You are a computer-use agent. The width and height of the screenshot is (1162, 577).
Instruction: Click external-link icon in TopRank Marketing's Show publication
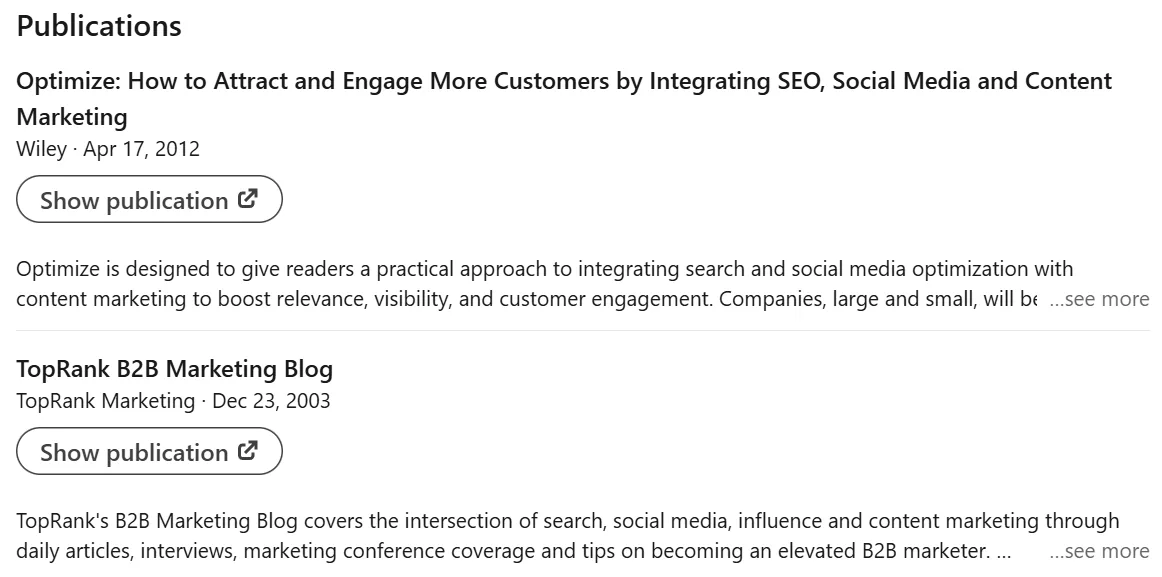[248, 450]
